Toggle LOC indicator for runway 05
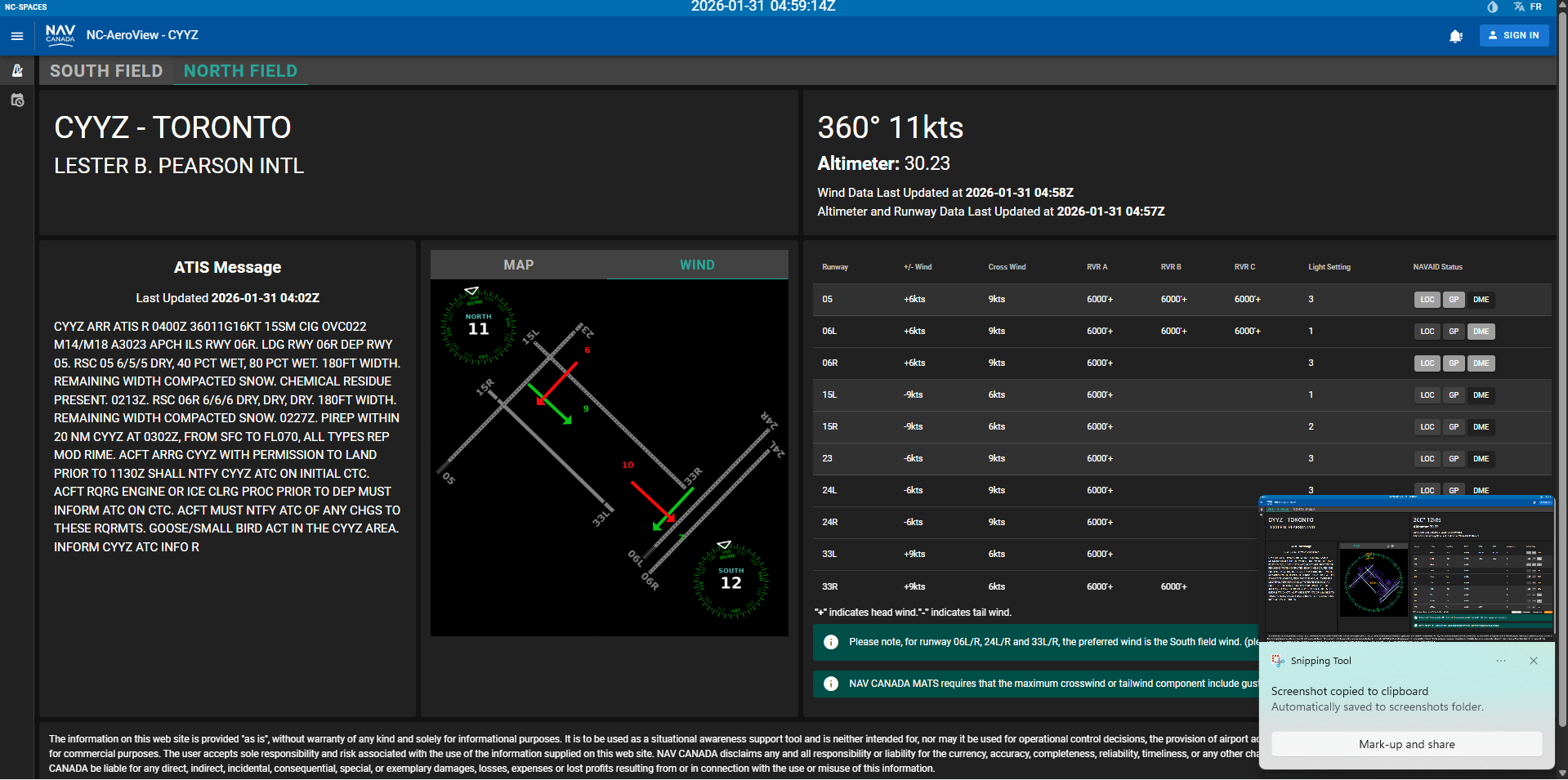The image size is (1568, 780). [1427, 300]
